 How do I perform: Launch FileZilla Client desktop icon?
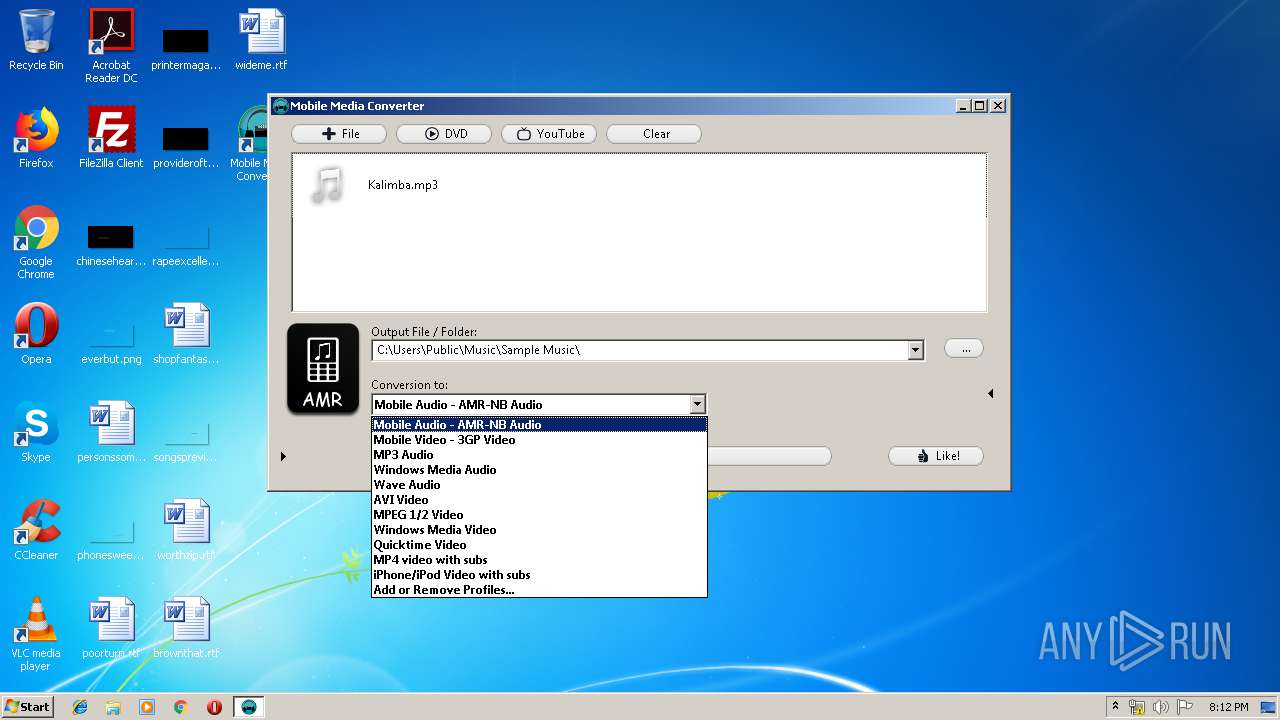click(x=111, y=138)
